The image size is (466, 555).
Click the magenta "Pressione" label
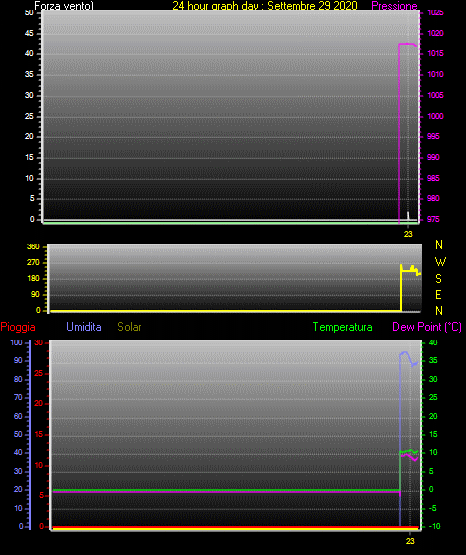click(394, 6)
